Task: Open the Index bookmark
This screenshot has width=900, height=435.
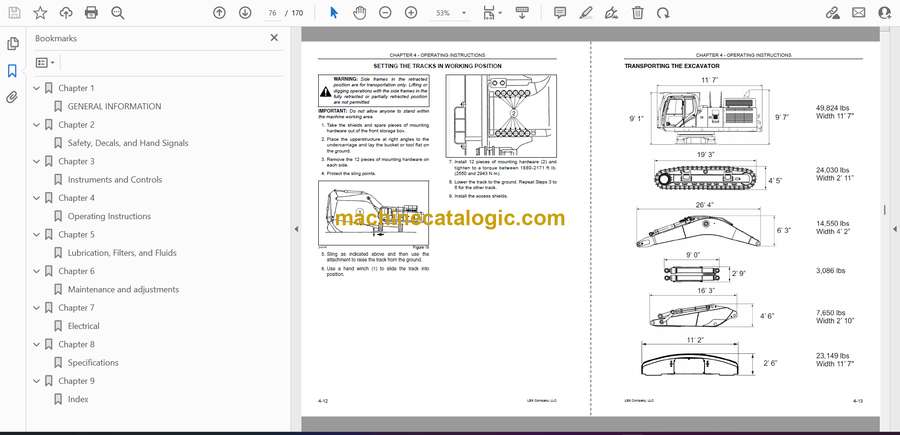Action: [x=78, y=399]
